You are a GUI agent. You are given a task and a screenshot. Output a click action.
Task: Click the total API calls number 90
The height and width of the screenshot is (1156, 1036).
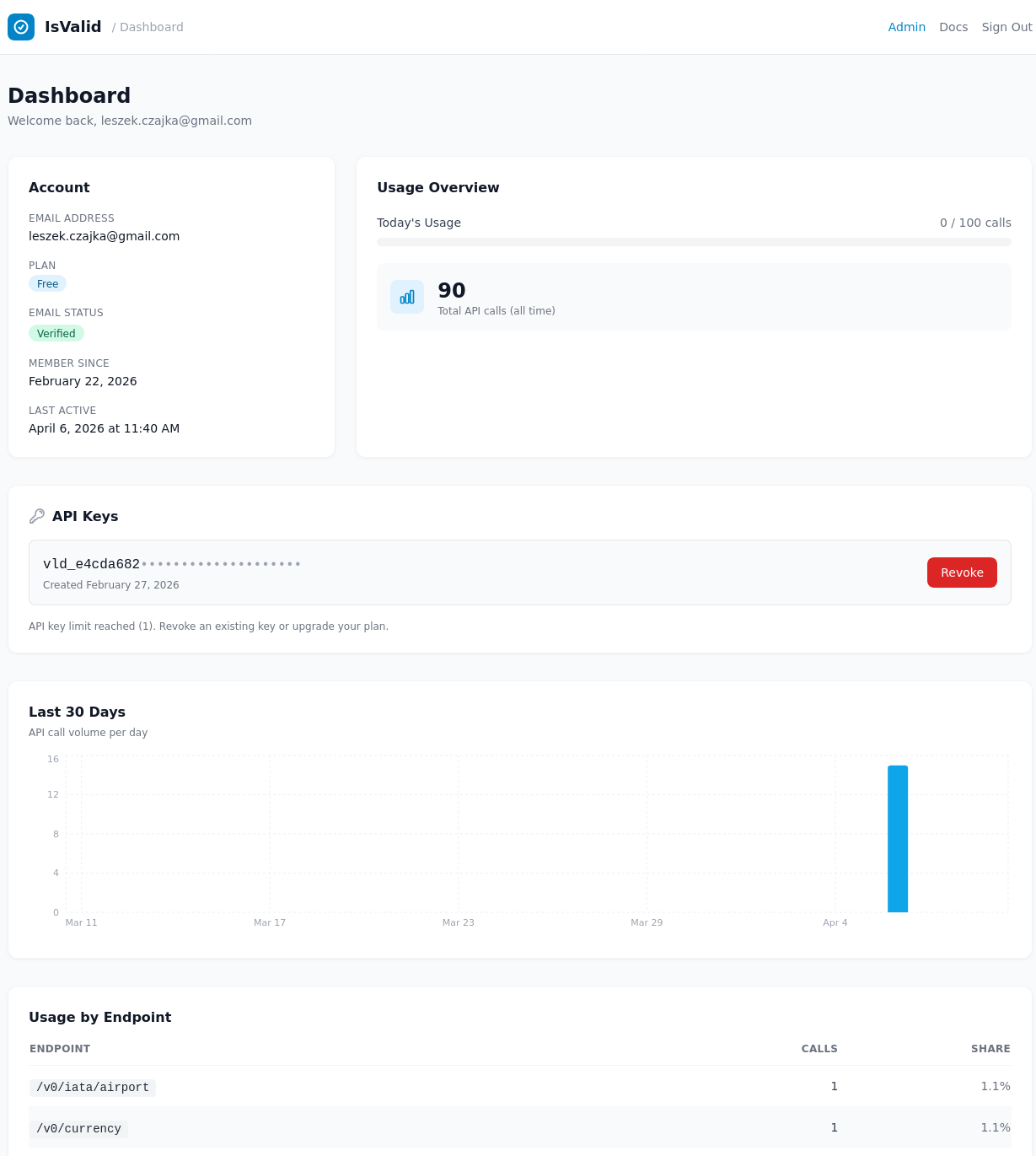point(452,291)
